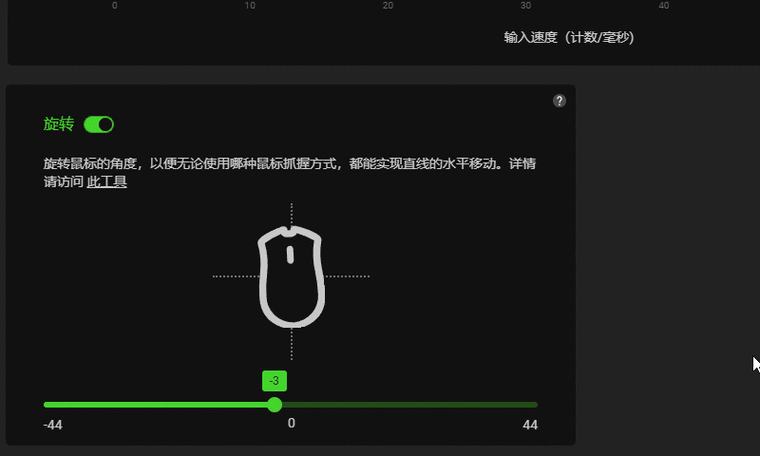Click the 44 maximum slider label
Screen dimensions: 760x456
(x=530, y=425)
